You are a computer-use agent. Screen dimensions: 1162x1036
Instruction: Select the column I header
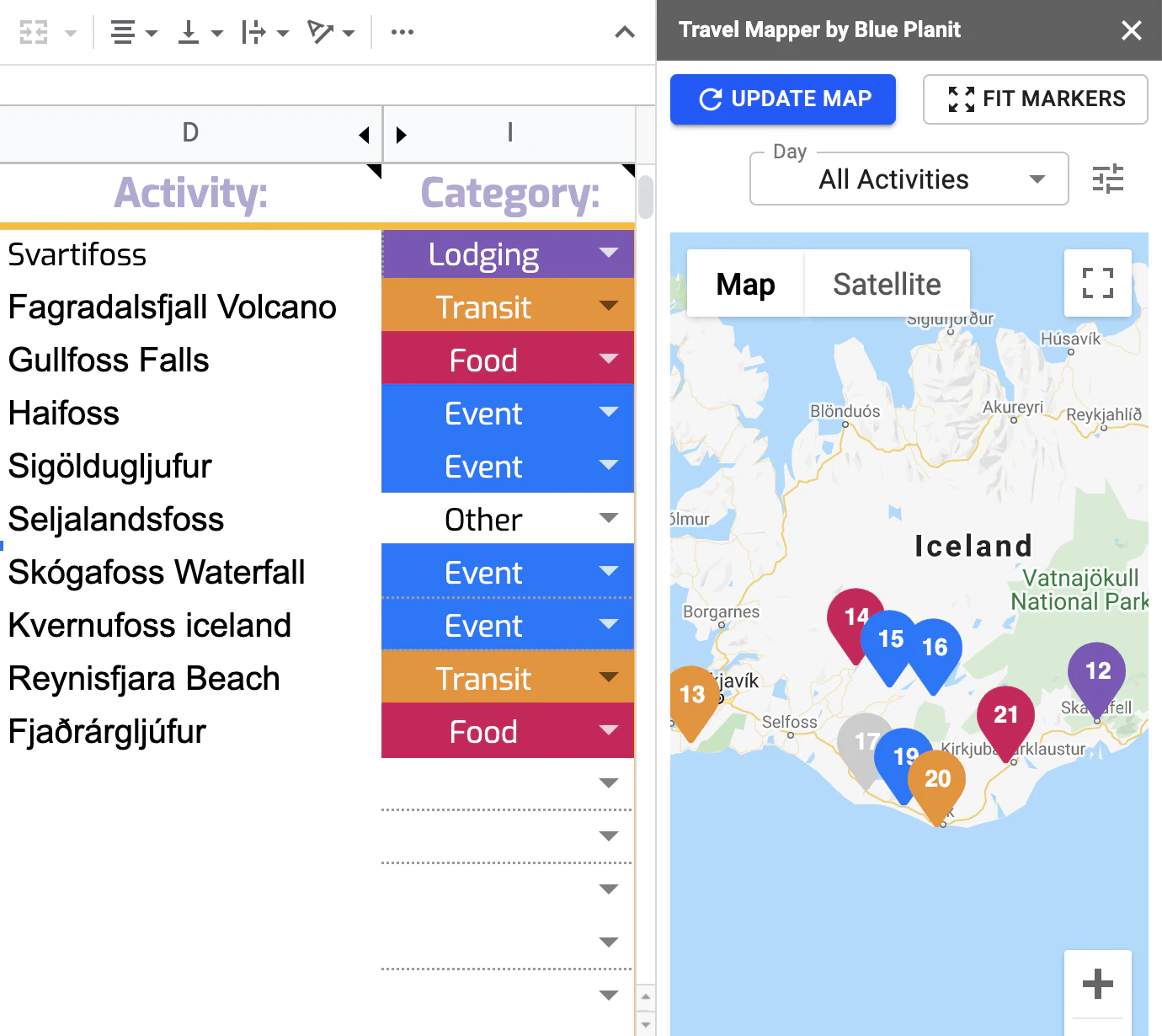(509, 133)
